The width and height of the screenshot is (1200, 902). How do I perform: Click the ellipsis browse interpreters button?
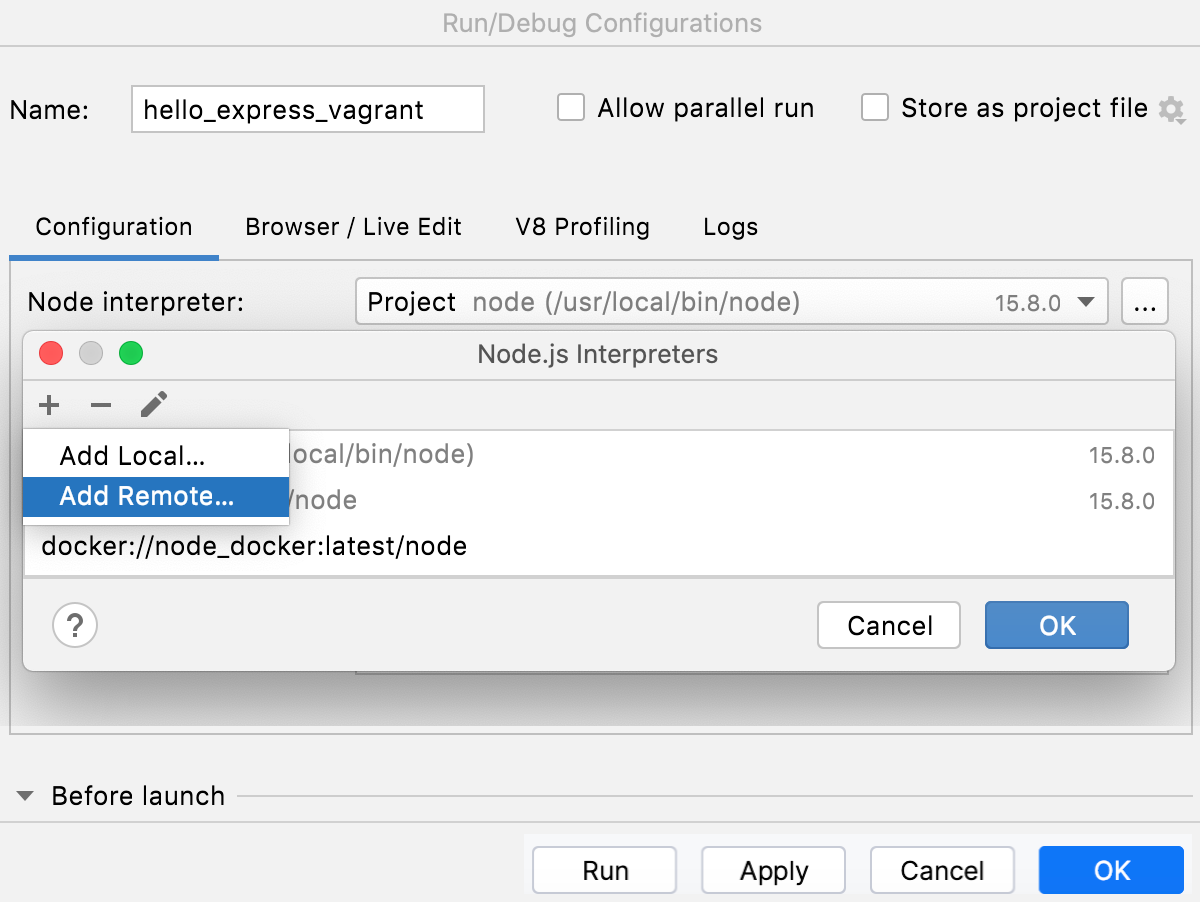pyautogui.click(x=1145, y=302)
